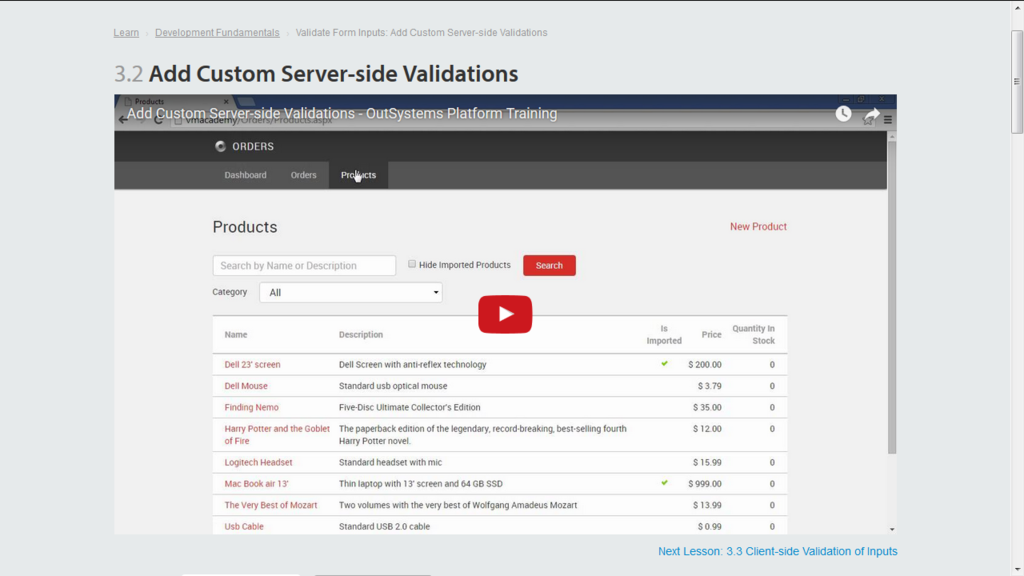Click 'Five-Disc Ultimate Collector's Edition' description
The image size is (1024, 576).
click(409, 408)
